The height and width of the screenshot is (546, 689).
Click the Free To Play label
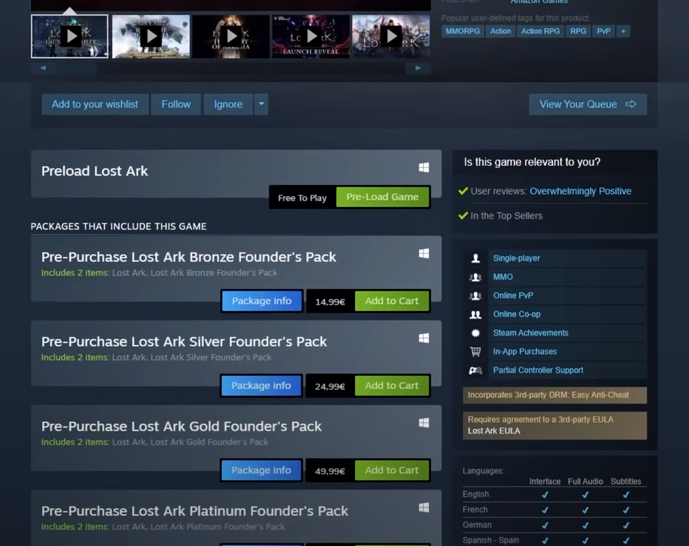coord(302,198)
